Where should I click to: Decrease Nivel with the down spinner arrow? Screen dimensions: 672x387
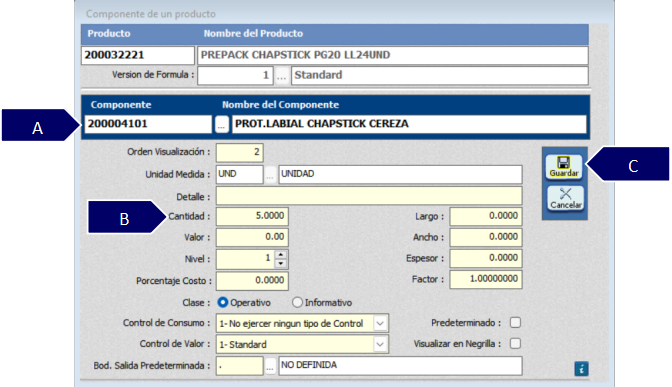coord(280,263)
